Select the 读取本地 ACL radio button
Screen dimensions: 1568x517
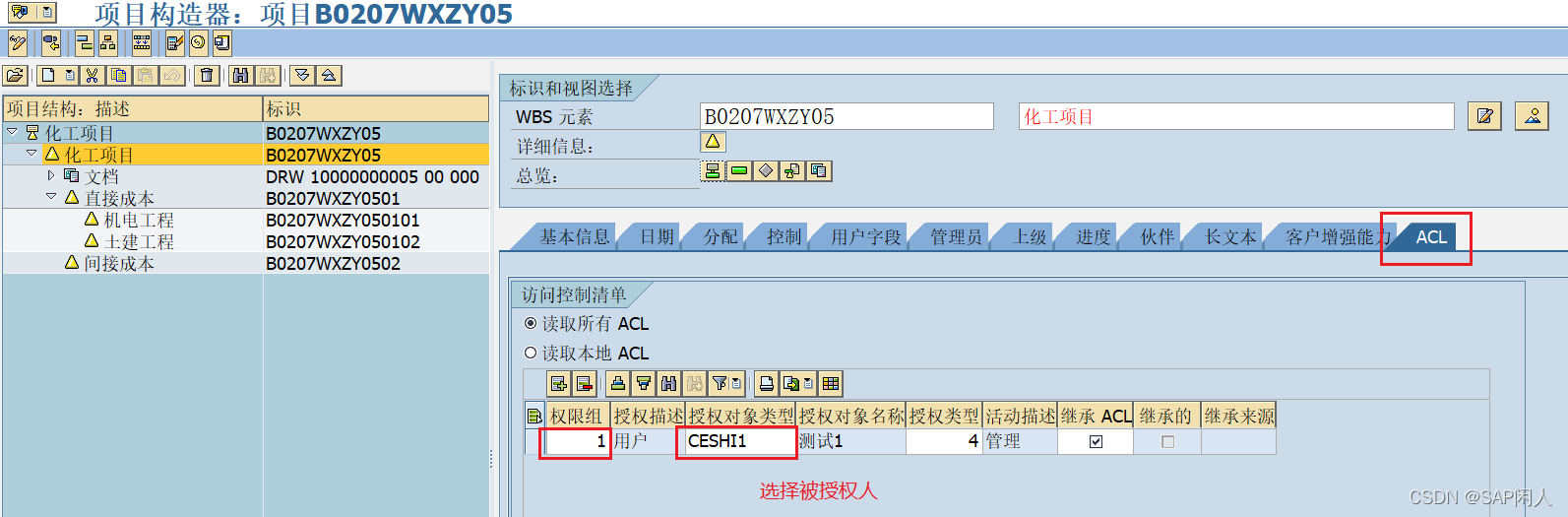coord(531,353)
